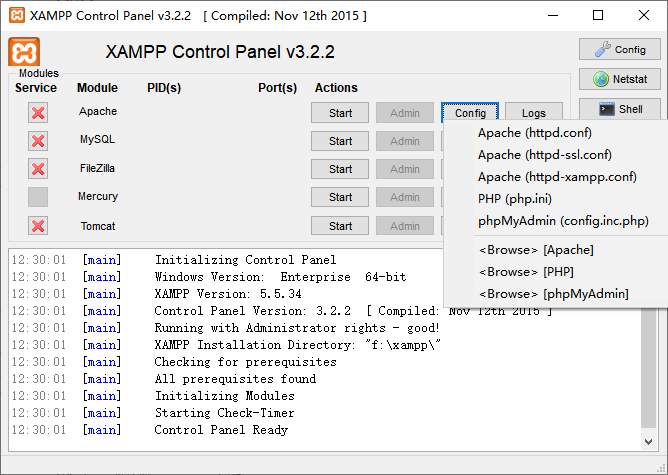Click the Admin button for Mercury
668x475 pixels.
[405, 197]
